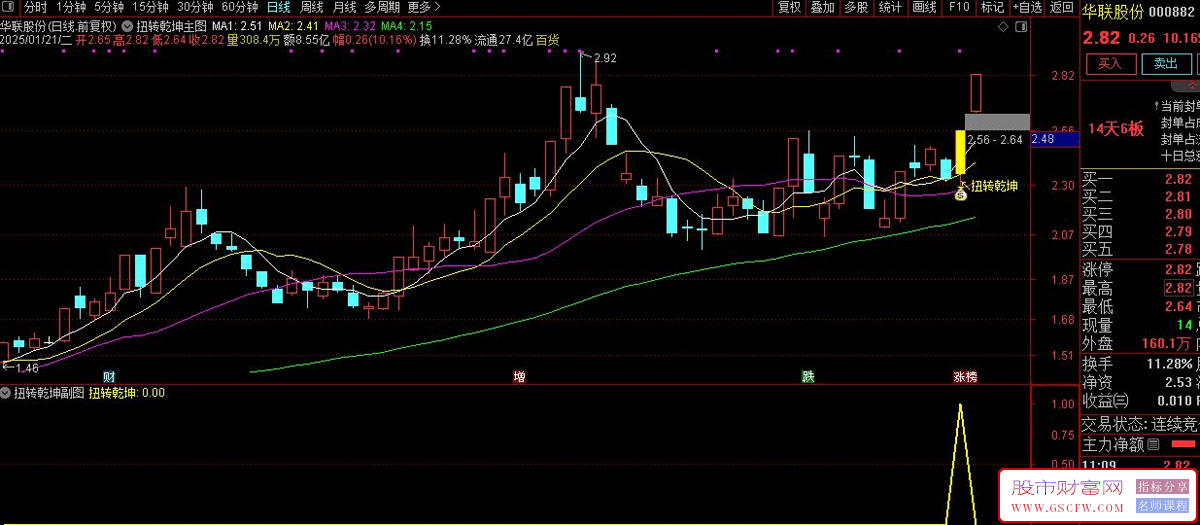Open the 统计 statistics tool
Image resolution: width=1200 pixels, height=525 pixels.
889,7
